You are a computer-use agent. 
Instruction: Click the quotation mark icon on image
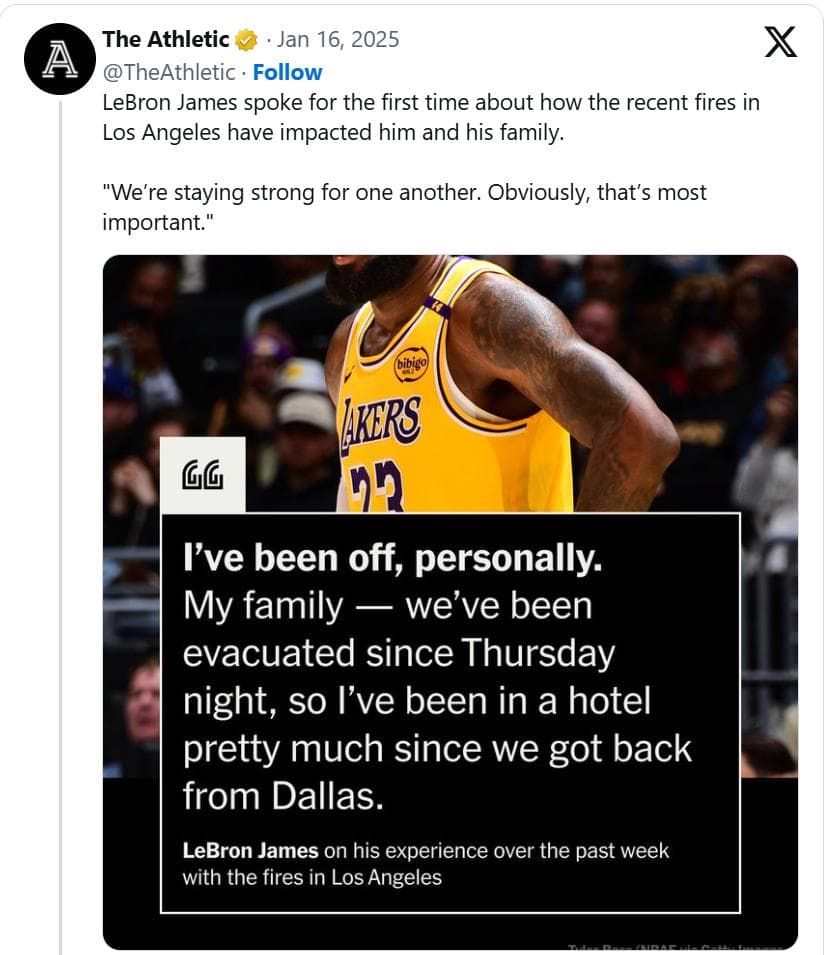(x=202, y=475)
